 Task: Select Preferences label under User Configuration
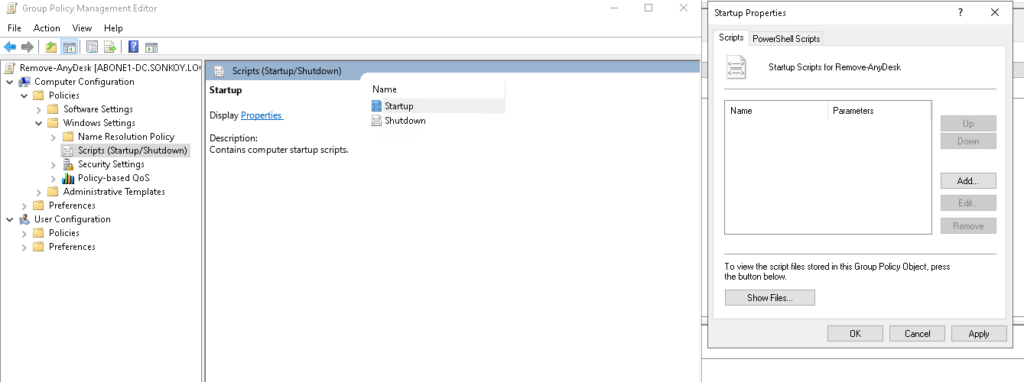pos(72,247)
